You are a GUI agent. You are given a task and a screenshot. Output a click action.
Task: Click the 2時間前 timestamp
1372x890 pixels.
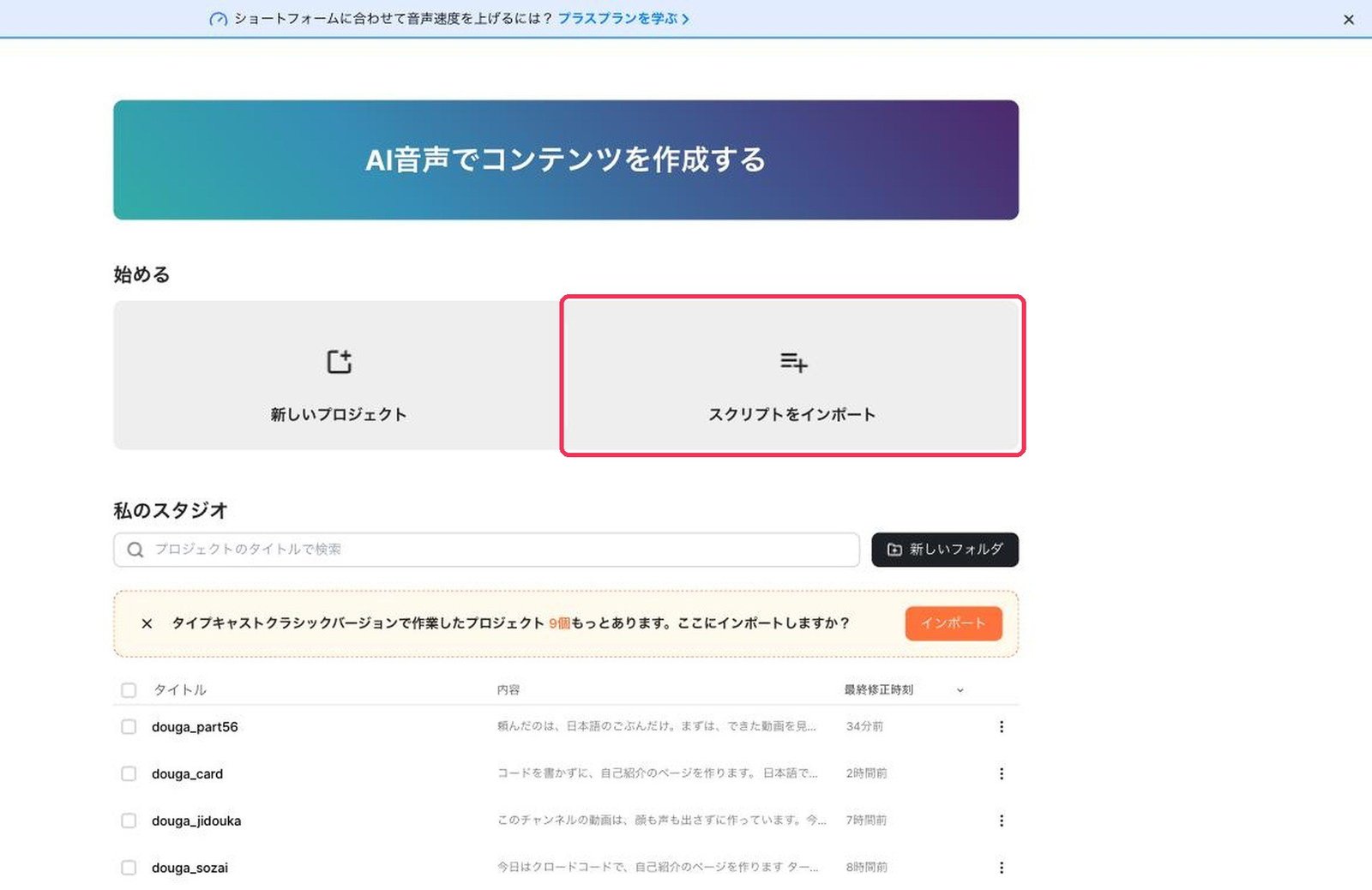pyautogui.click(x=866, y=773)
